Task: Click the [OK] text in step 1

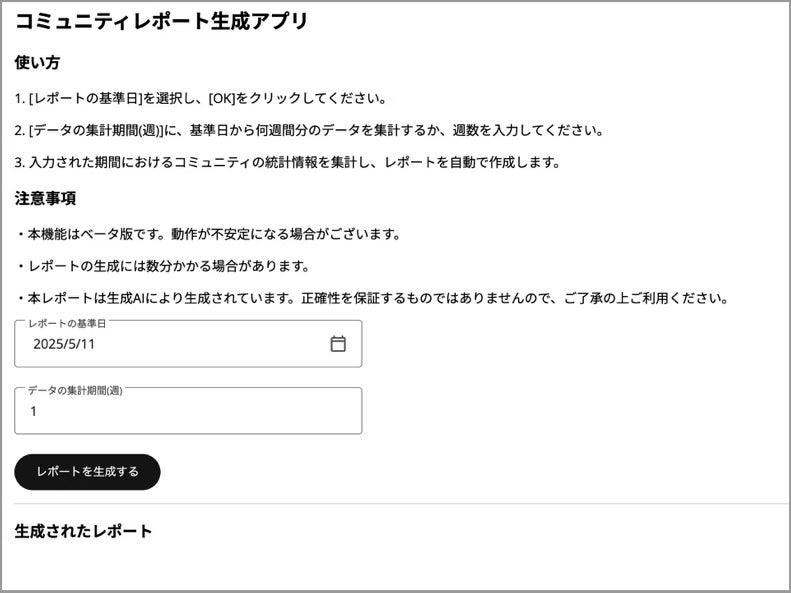Action: click(221, 99)
